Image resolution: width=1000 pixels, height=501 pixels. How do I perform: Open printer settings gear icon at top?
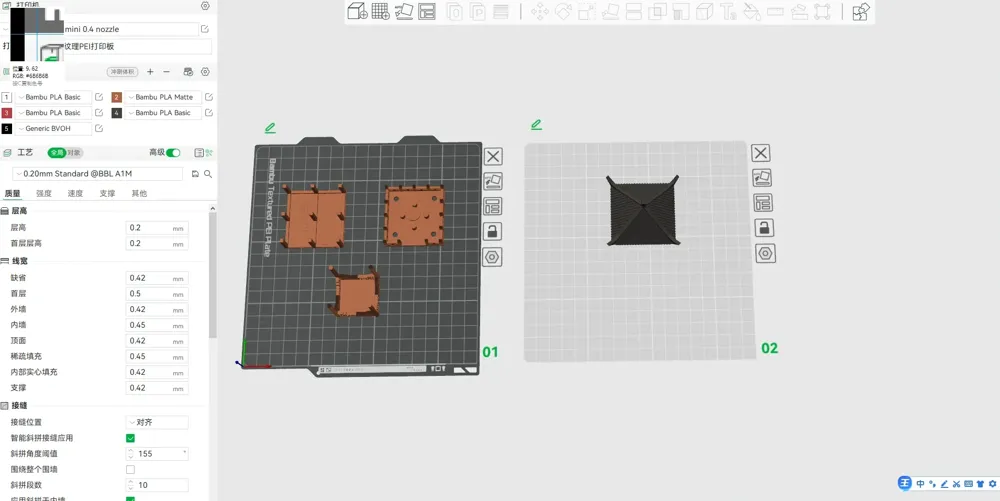(205, 6)
